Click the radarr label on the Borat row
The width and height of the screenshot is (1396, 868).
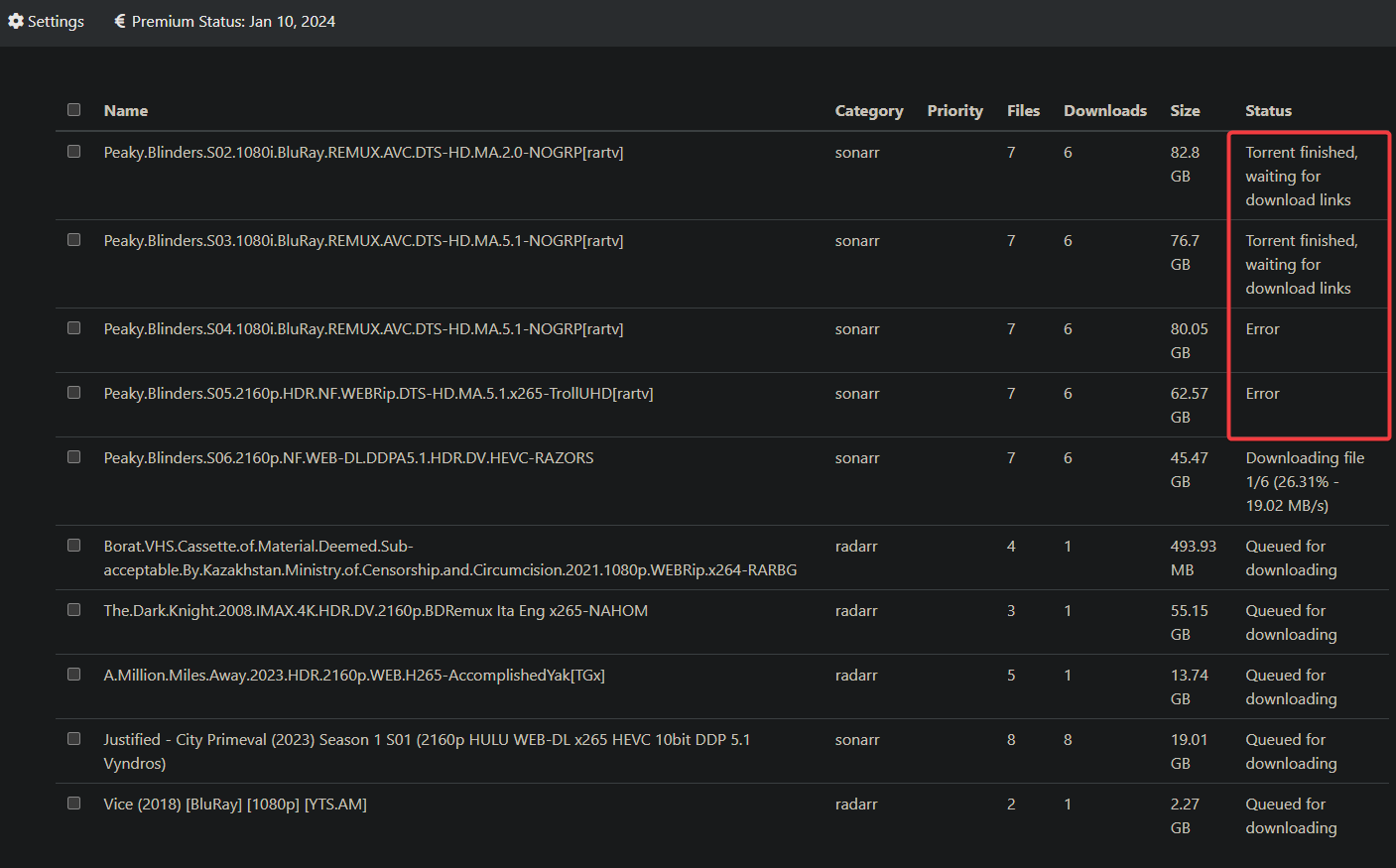856,546
